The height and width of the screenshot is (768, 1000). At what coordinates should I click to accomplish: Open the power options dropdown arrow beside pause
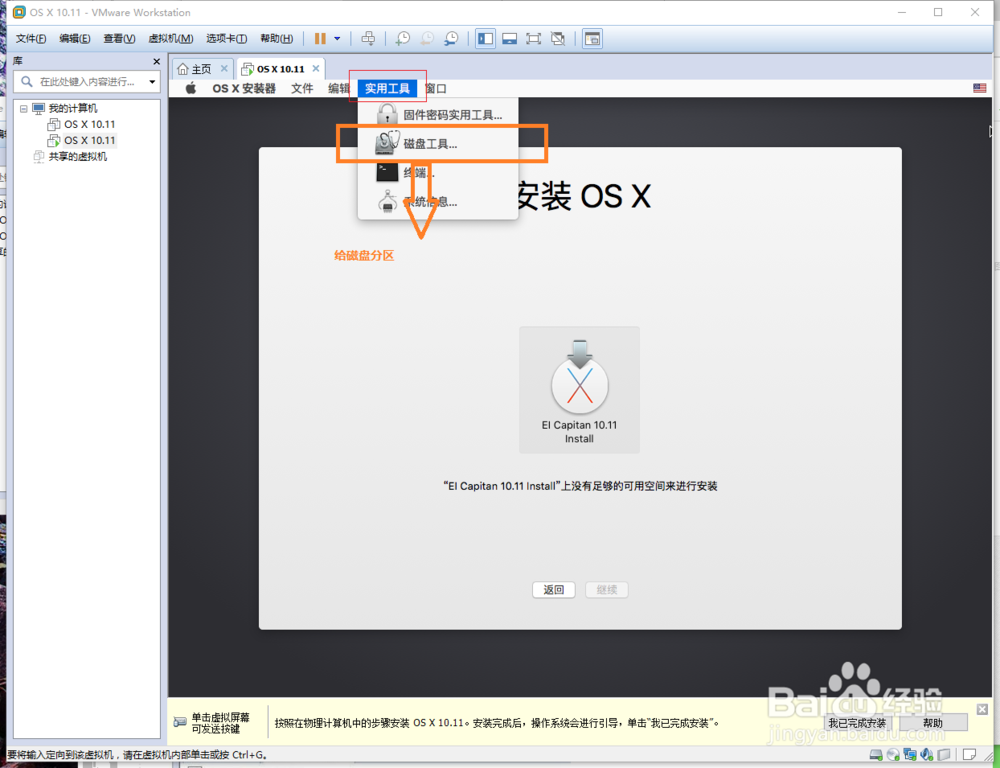(x=337, y=39)
